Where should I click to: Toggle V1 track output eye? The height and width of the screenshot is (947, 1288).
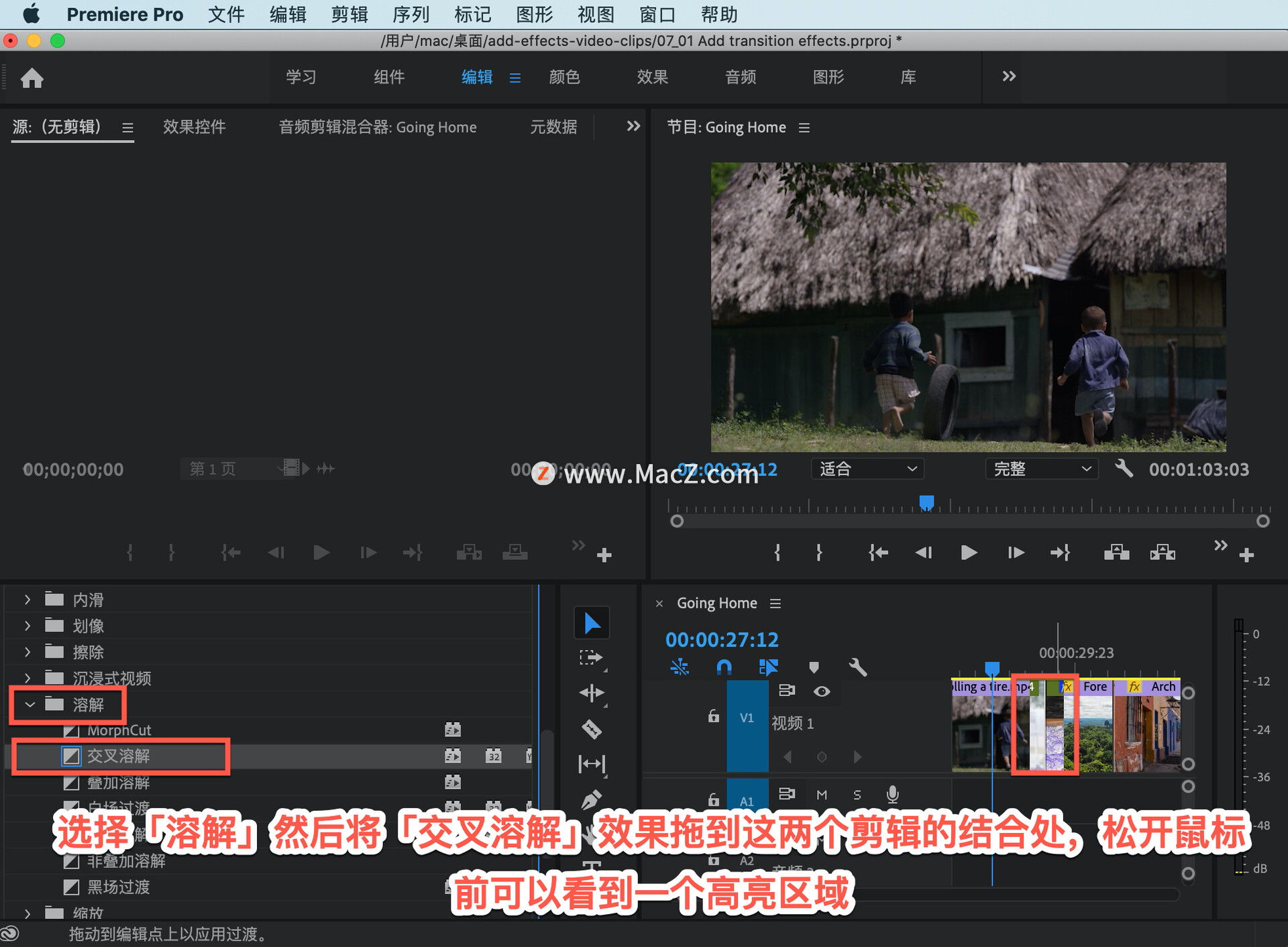[822, 691]
